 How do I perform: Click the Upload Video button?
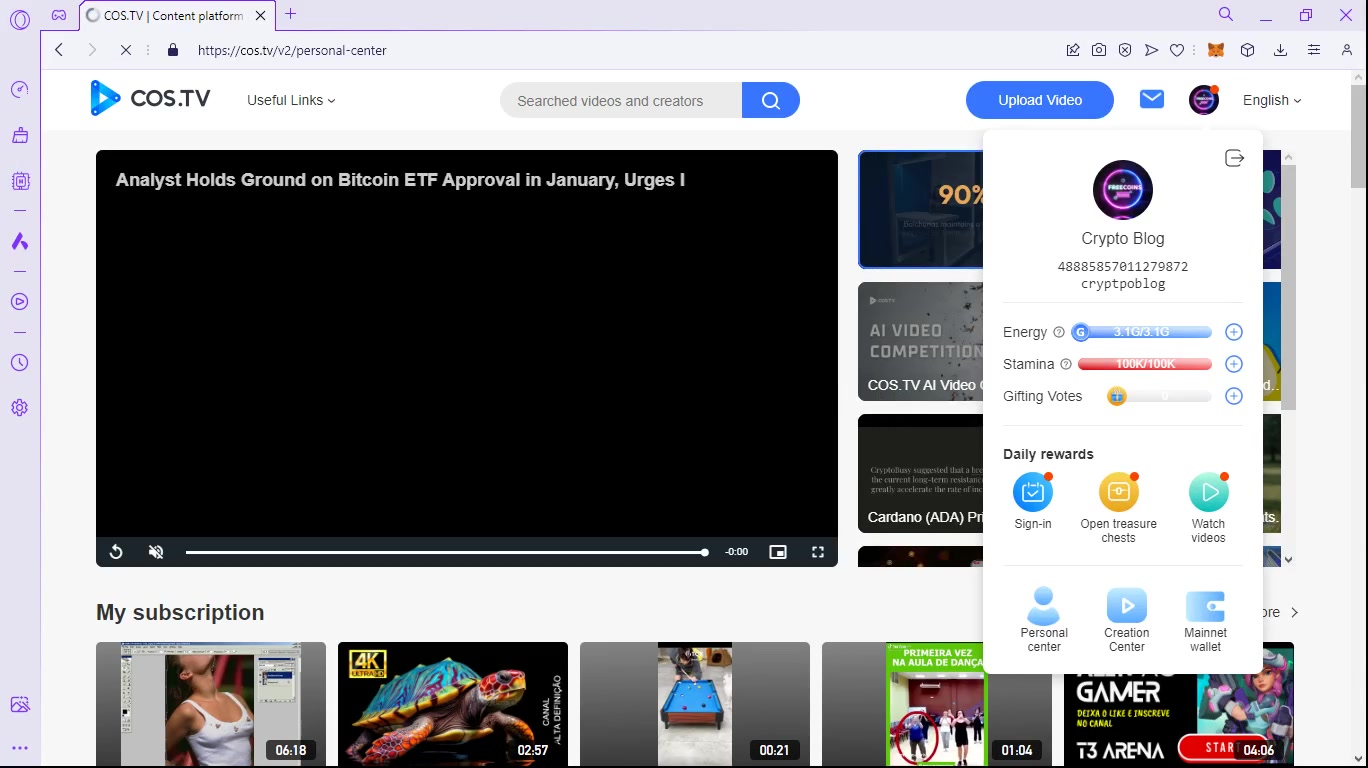(x=1040, y=100)
